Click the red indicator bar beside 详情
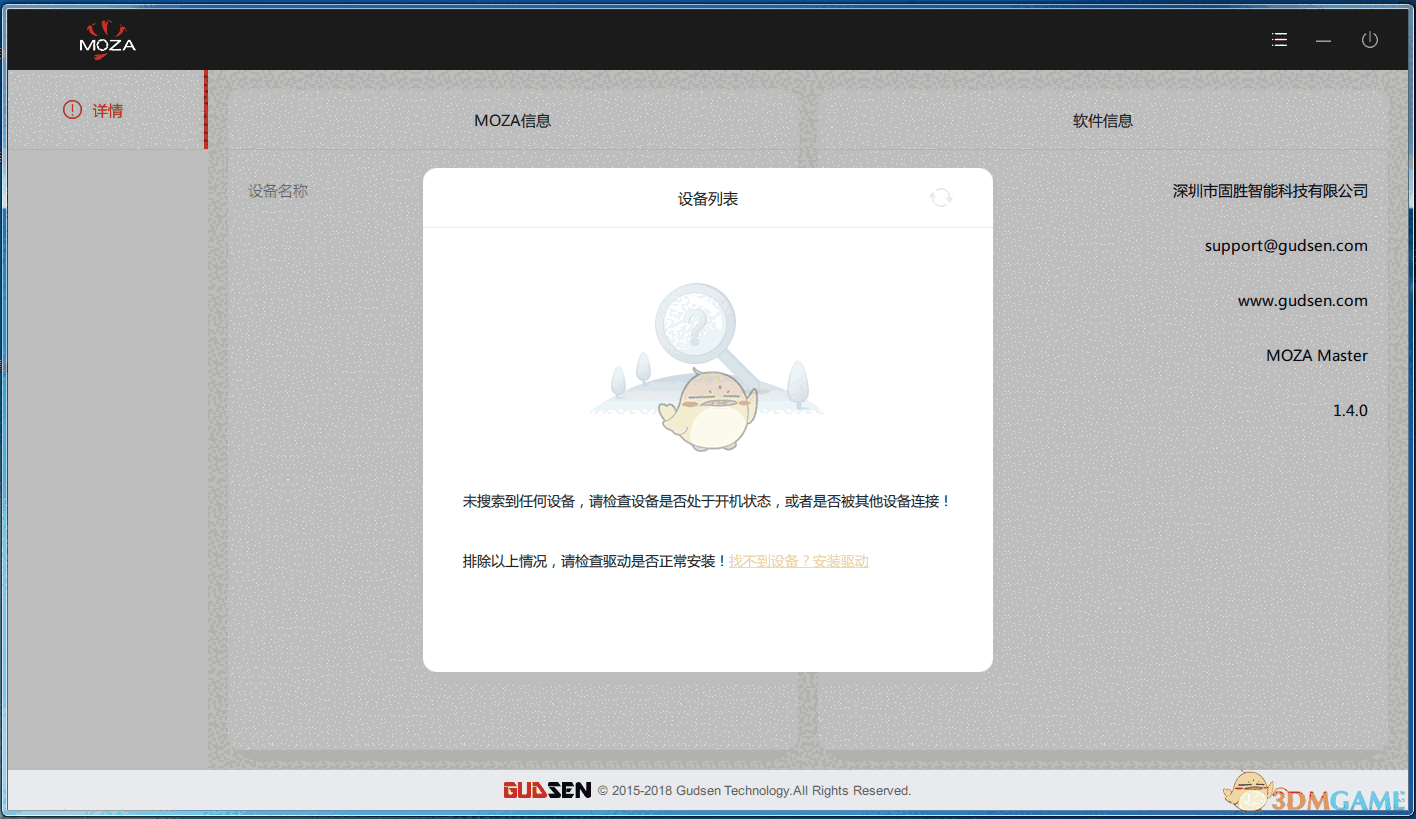Viewport: 1416px width, 819px height. click(206, 110)
